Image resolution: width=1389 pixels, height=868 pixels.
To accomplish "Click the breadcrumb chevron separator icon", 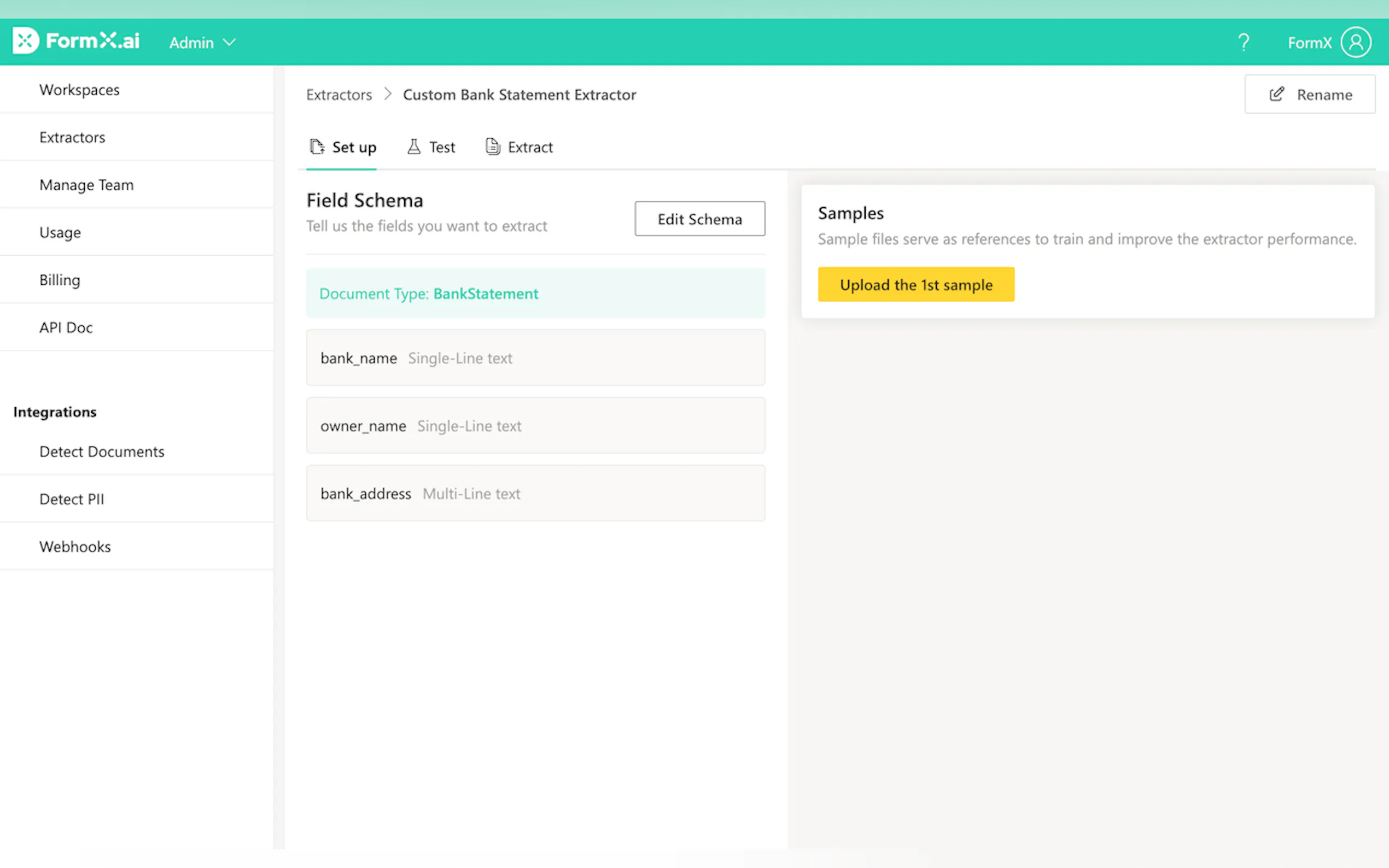I will tap(388, 94).
